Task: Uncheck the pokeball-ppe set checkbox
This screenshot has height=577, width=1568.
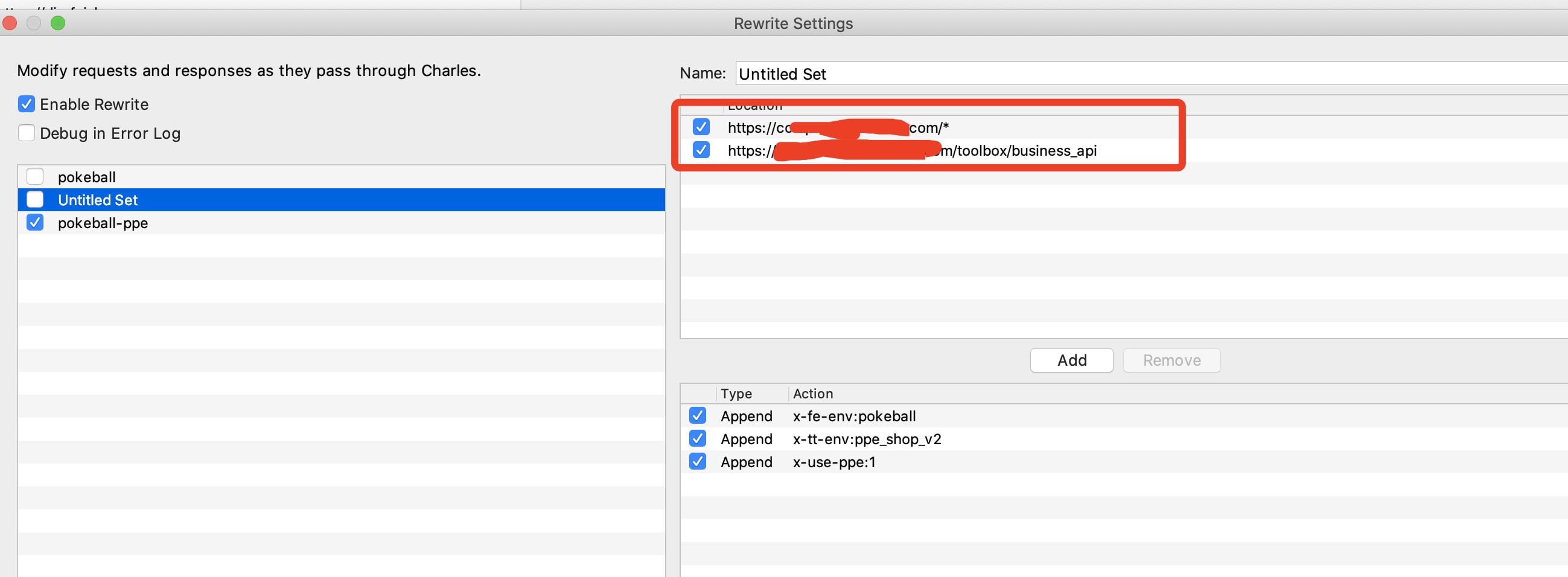Action: [35, 223]
